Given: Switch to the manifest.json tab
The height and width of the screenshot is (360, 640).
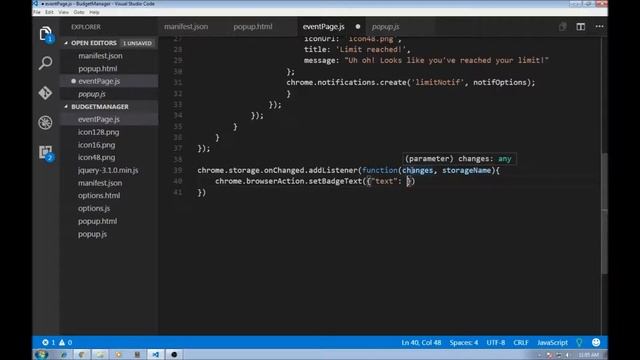Looking at the screenshot, I should tap(186, 27).
